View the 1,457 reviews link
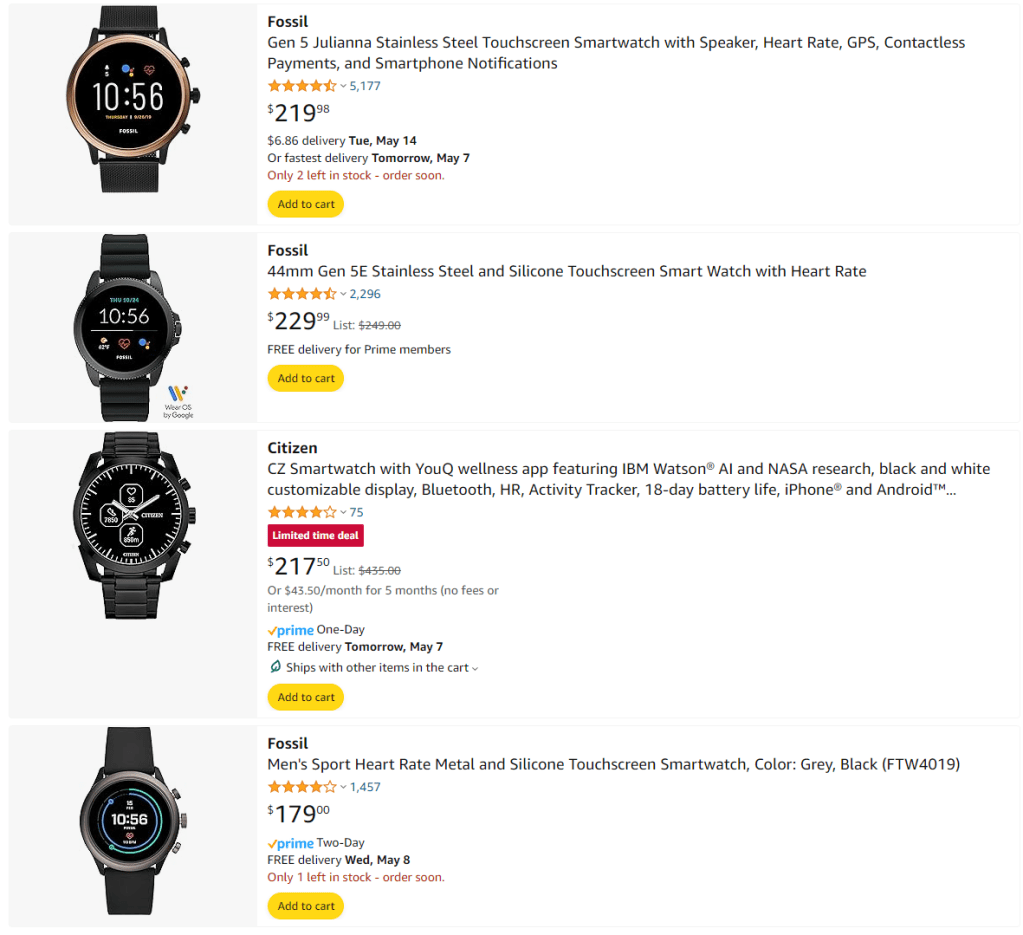The image size is (1023, 935). (x=365, y=787)
